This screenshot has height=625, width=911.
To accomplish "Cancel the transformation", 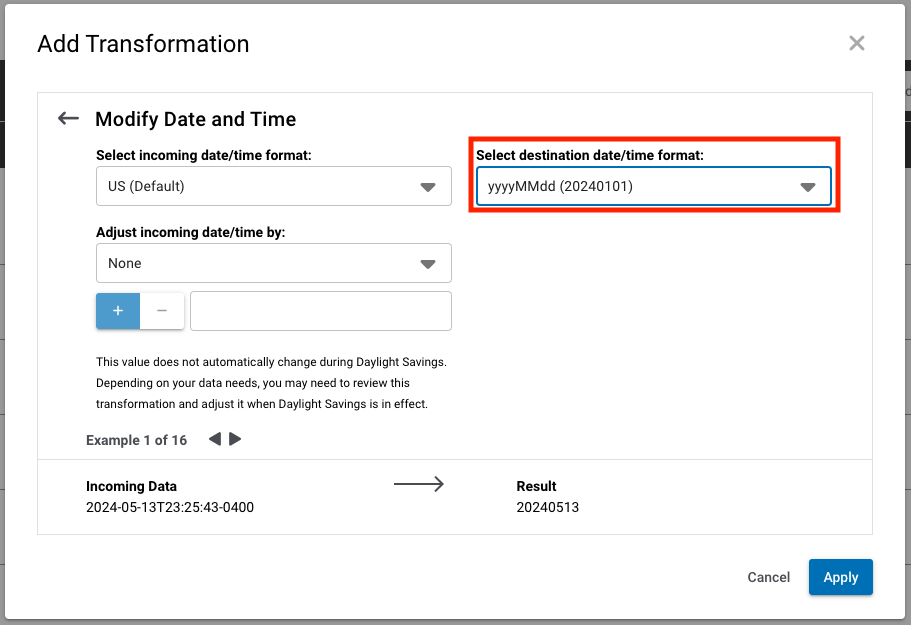I will click(x=769, y=577).
